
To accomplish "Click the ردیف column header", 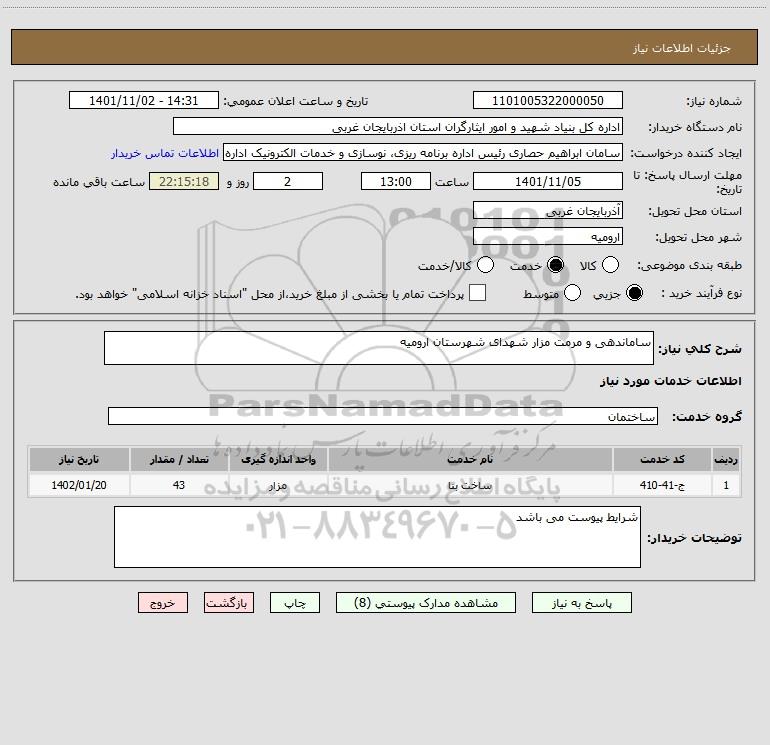I will (x=726, y=459).
